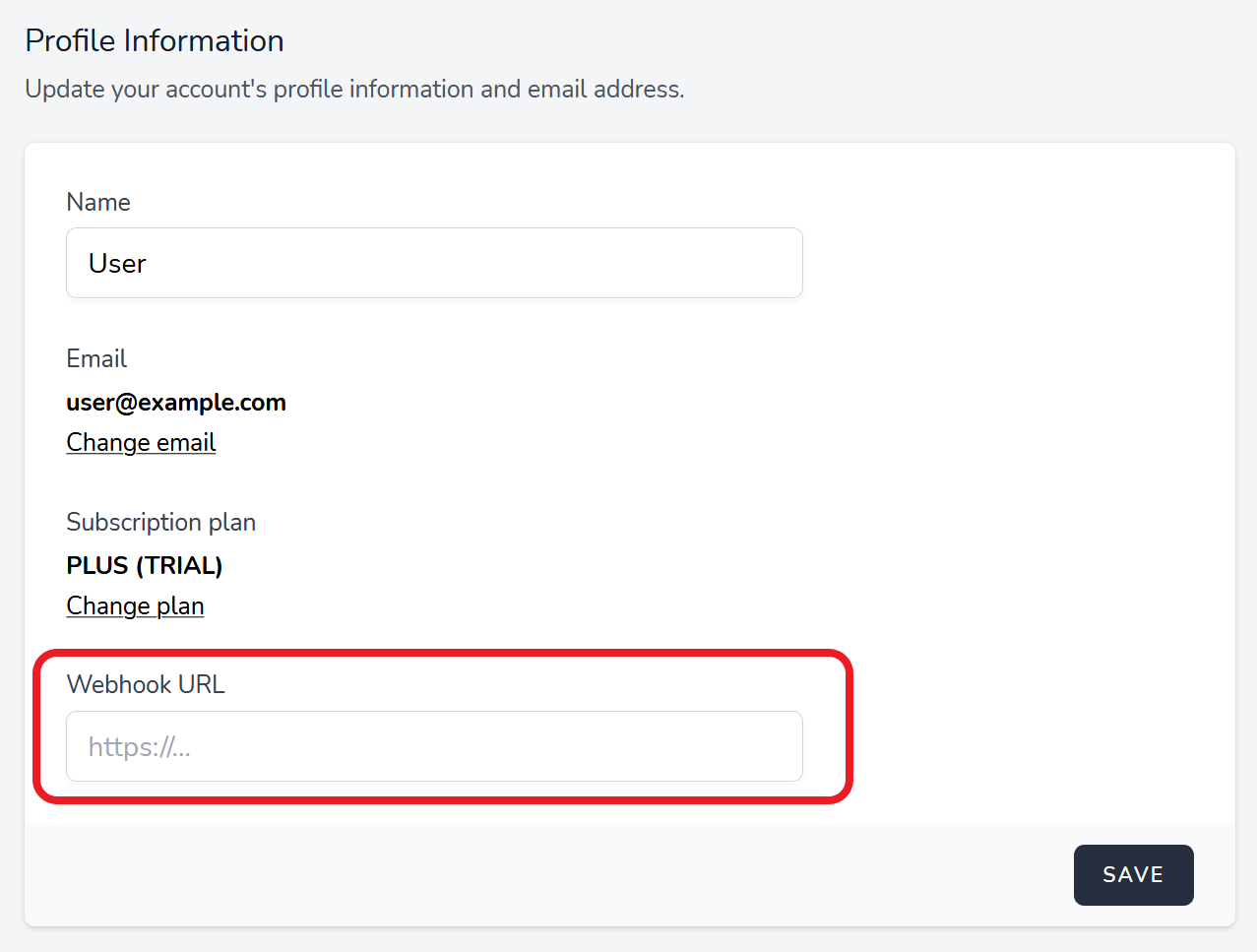Open the Change email link
1257x952 pixels.
click(x=141, y=443)
